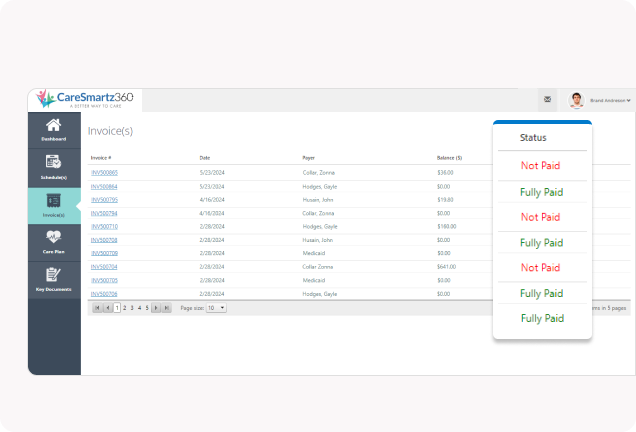Screen dimensions: 636x432
Task: Go to page 4
Action: point(140,308)
